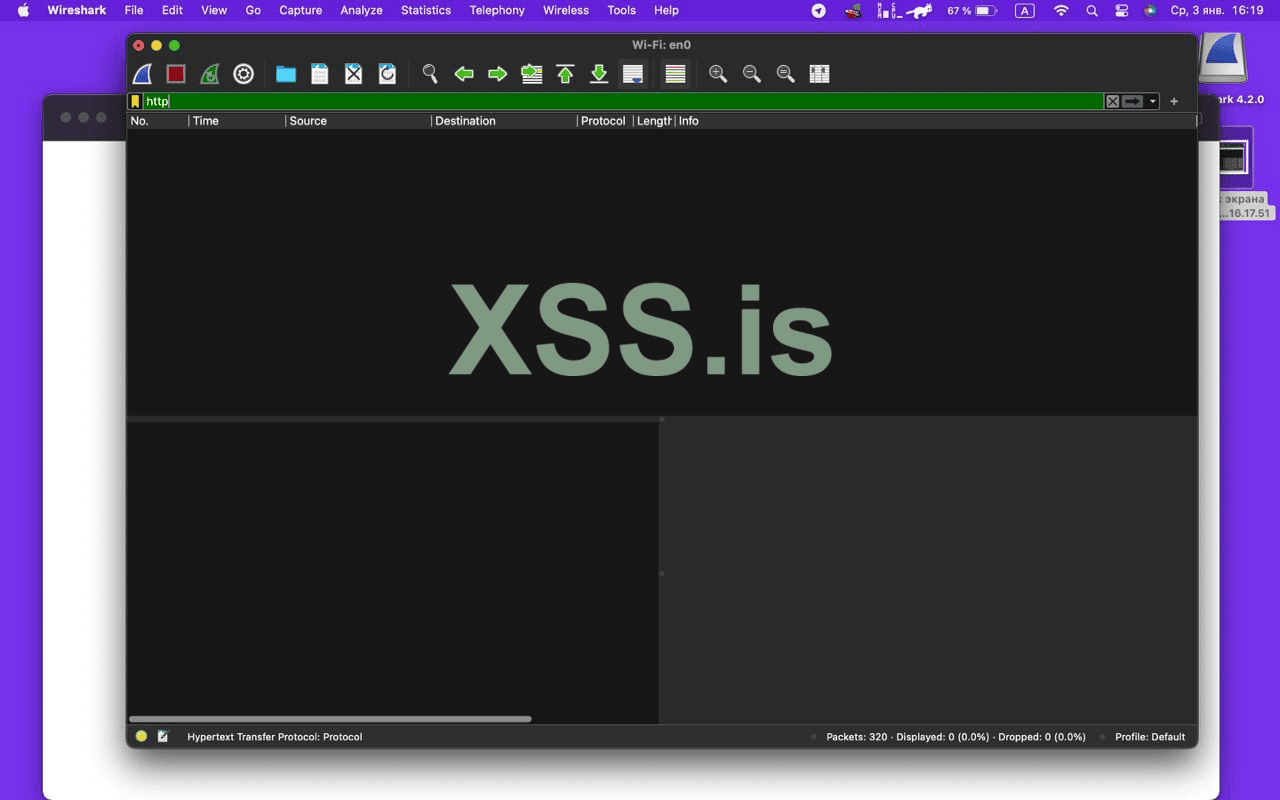Start capturing packets with the shark fin icon

pos(142,74)
